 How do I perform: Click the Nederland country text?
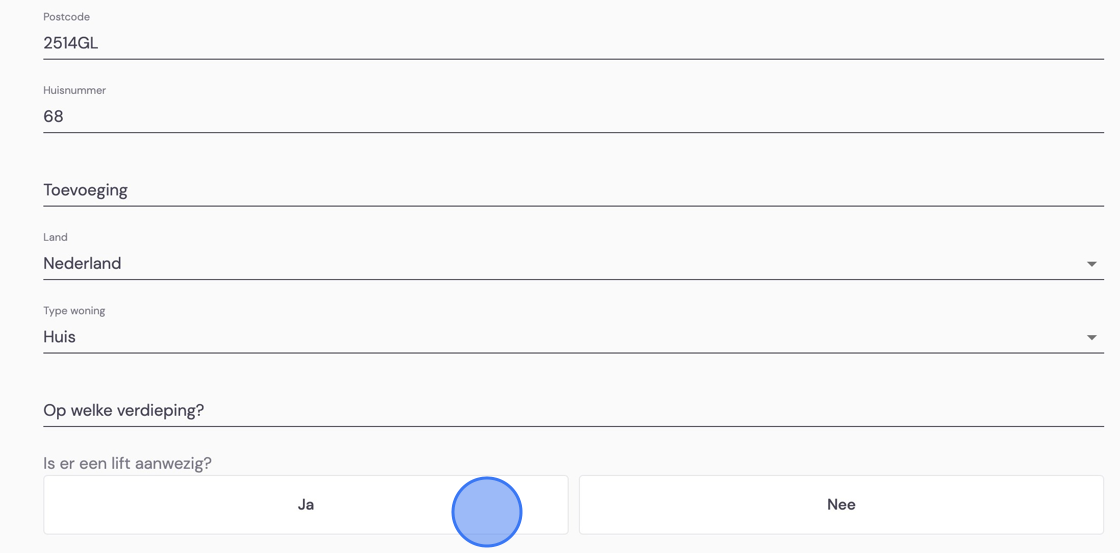(82, 264)
